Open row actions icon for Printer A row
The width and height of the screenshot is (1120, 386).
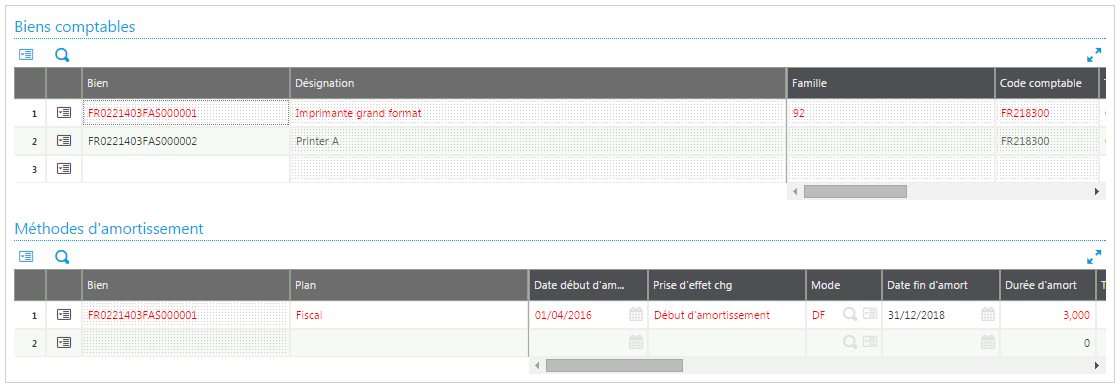tap(64, 141)
